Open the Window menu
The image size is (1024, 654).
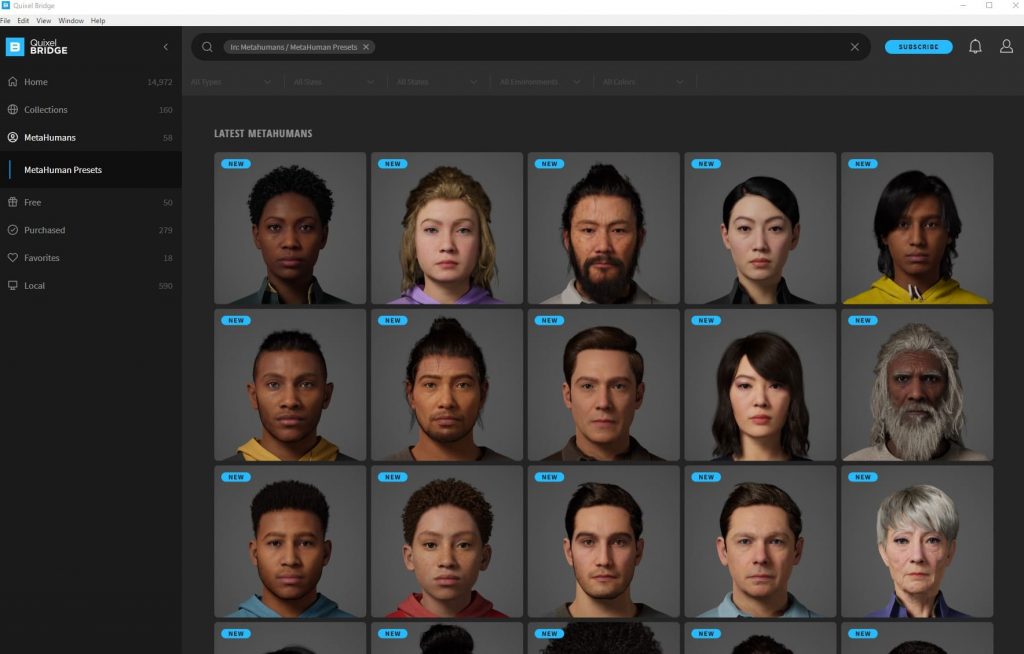(x=71, y=20)
